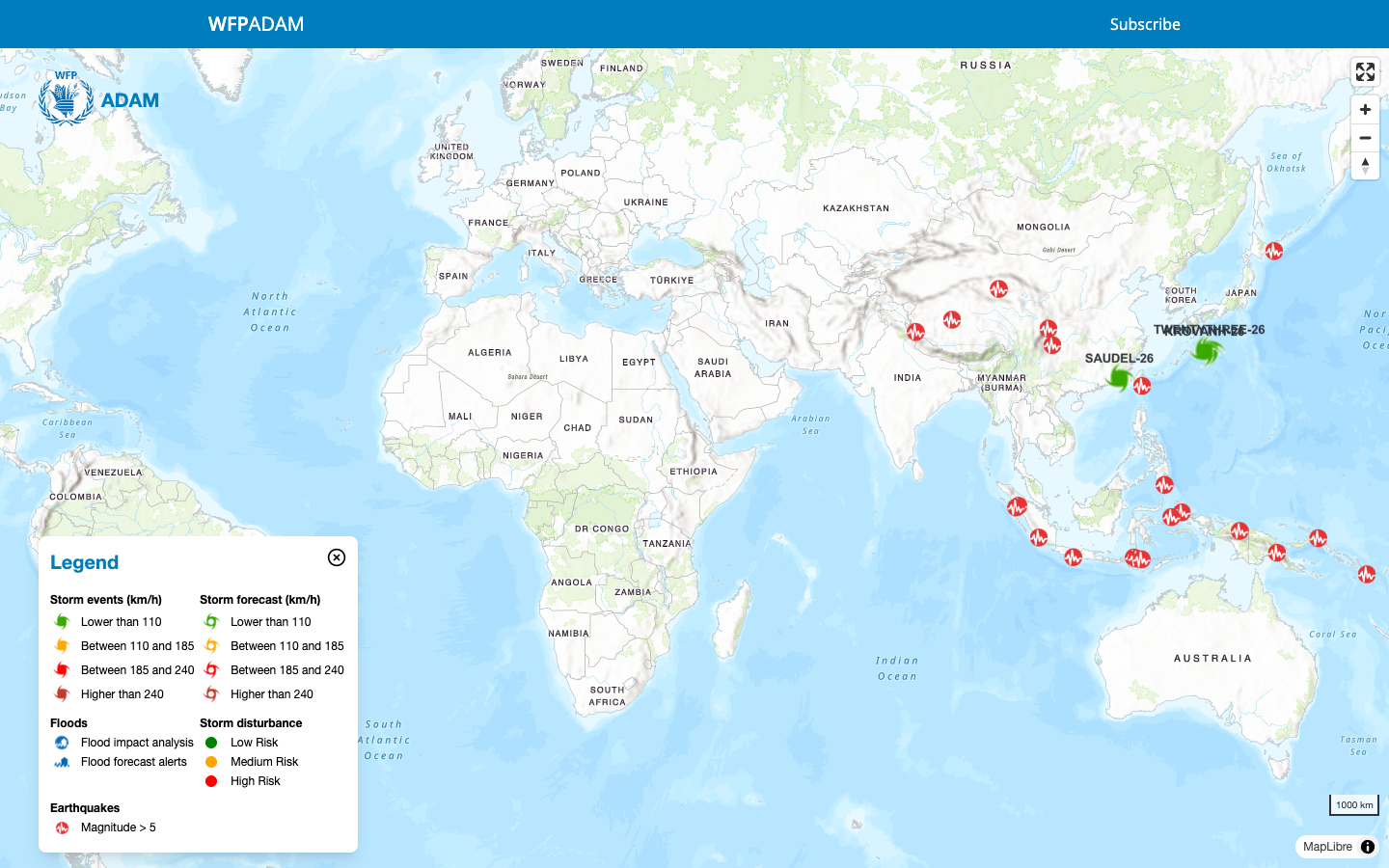Click the 'Earthquakes' legend heading
The width and height of the screenshot is (1389, 868).
85,808
